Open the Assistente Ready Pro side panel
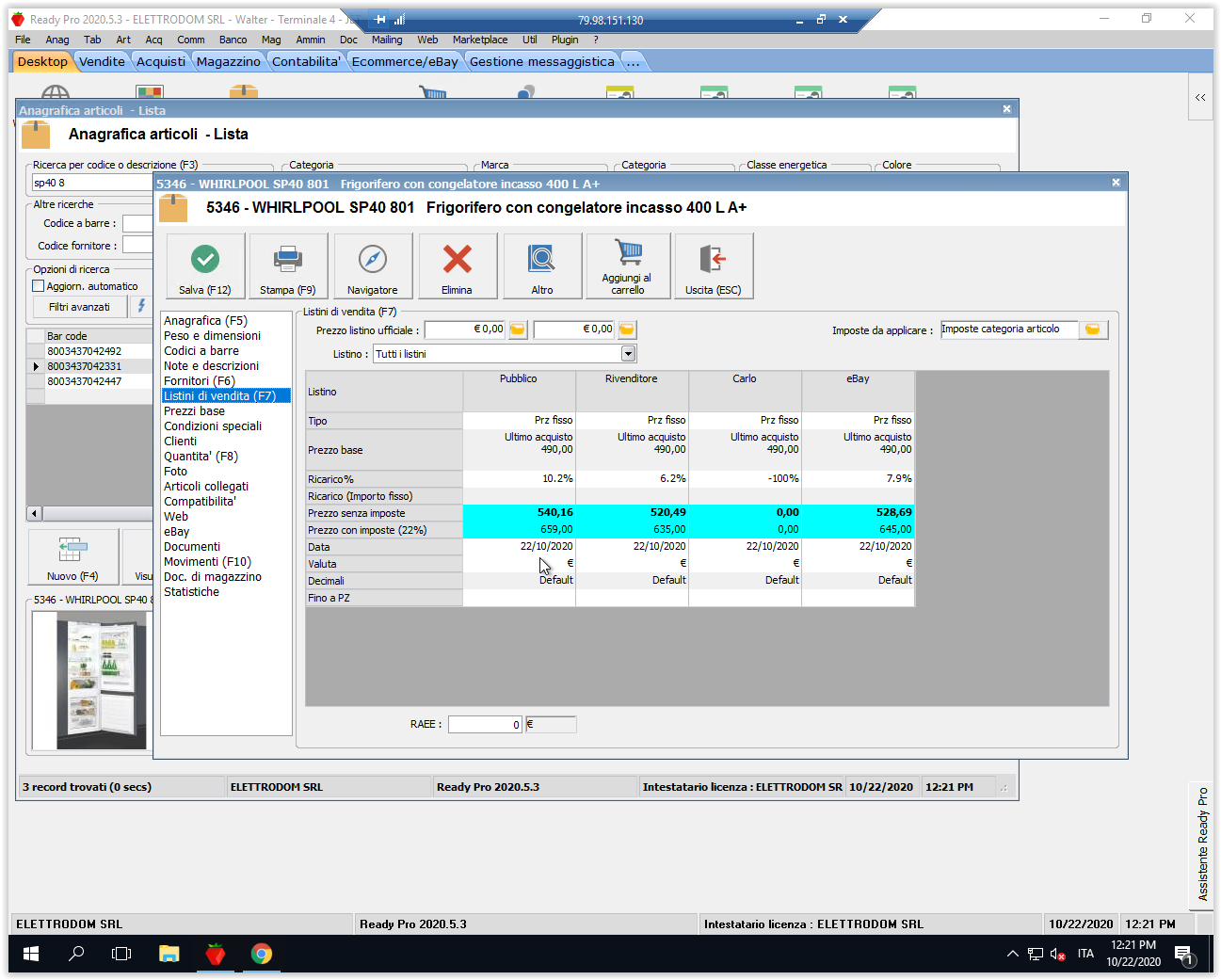This screenshot has width=1221, height=980. coord(1202,844)
